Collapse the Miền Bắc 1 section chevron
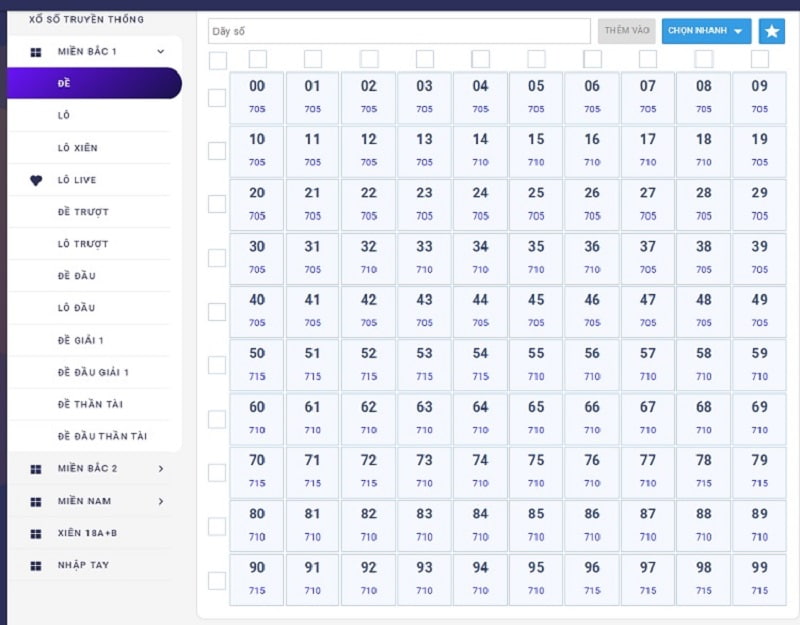The height and width of the screenshot is (625, 800). (x=161, y=52)
